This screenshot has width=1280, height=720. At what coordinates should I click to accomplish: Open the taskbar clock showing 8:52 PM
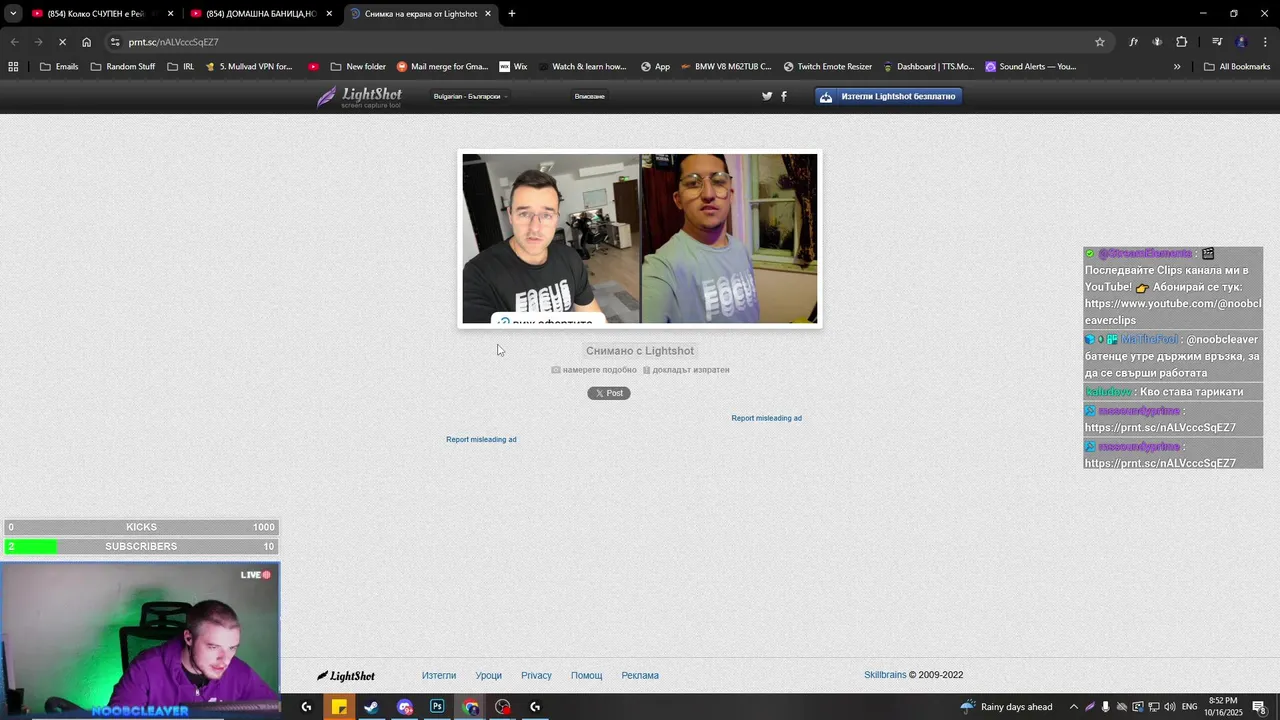coord(1223,707)
